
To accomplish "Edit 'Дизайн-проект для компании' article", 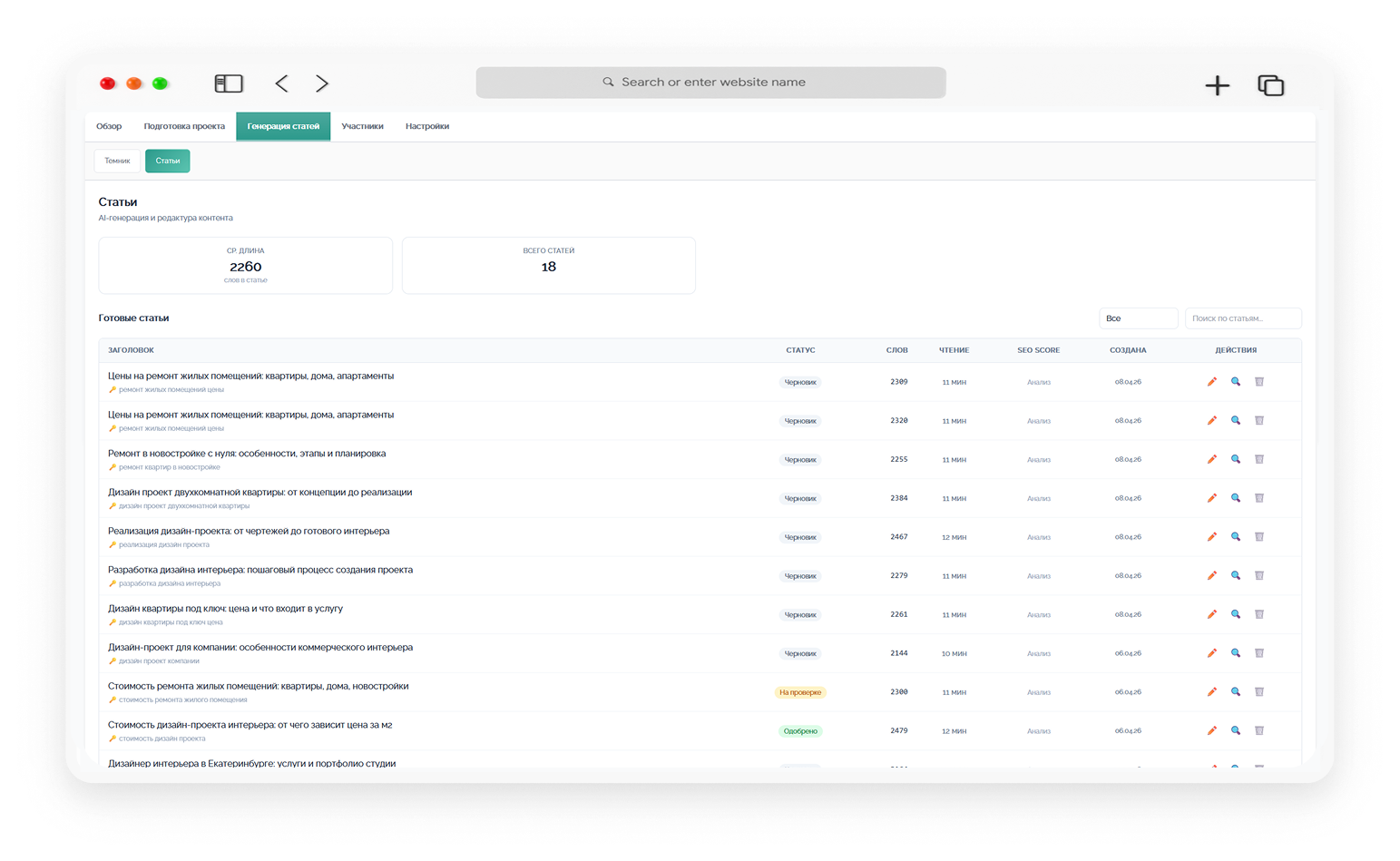I will [x=1211, y=653].
